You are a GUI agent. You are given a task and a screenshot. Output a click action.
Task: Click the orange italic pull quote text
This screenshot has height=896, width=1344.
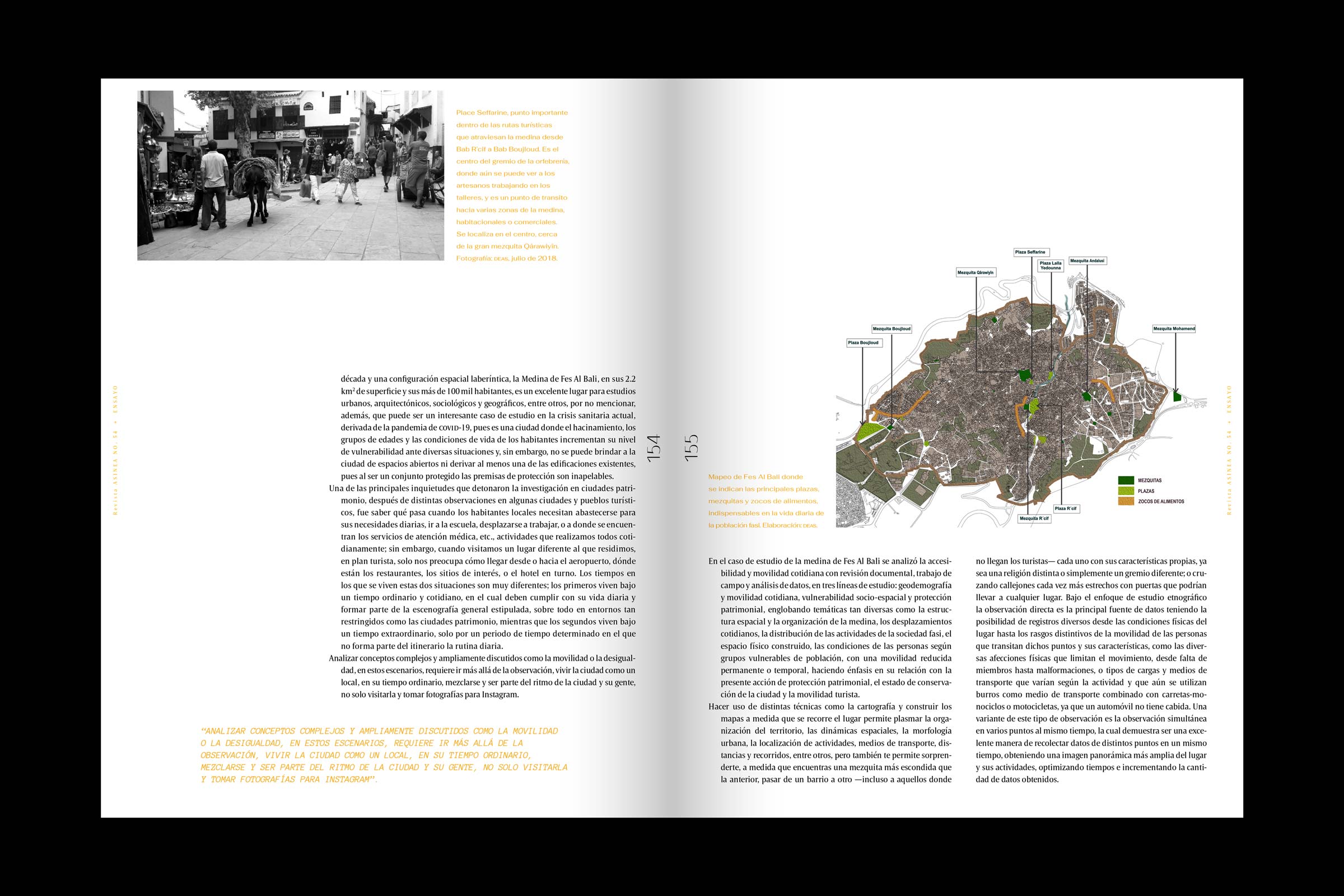(x=384, y=755)
